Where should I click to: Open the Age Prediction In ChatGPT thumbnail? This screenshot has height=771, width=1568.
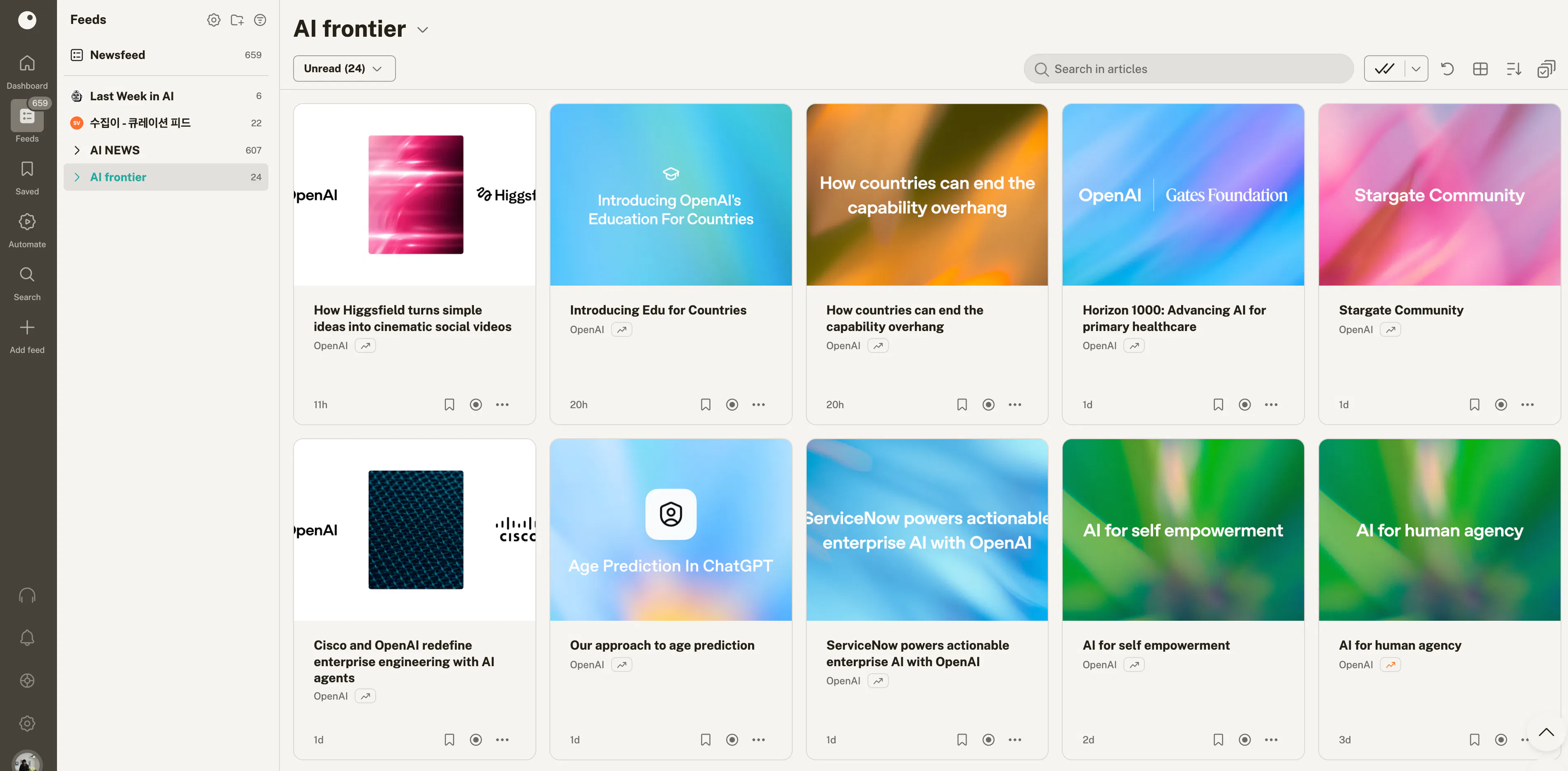pos(671,530)
